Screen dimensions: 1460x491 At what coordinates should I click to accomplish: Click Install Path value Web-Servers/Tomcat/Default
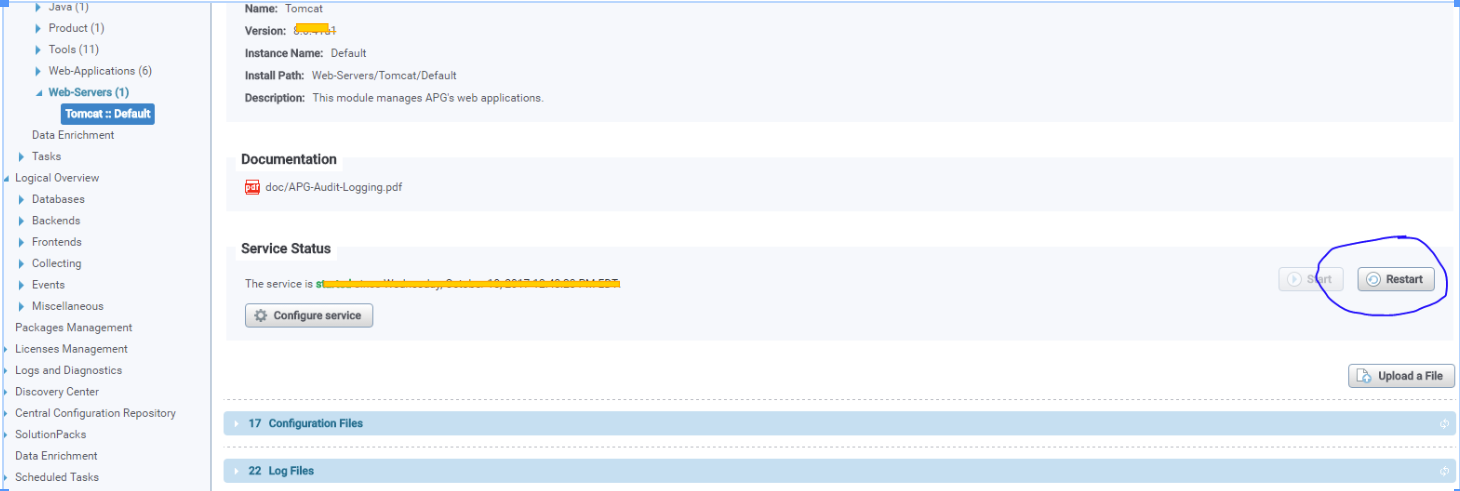pos(384,75)
